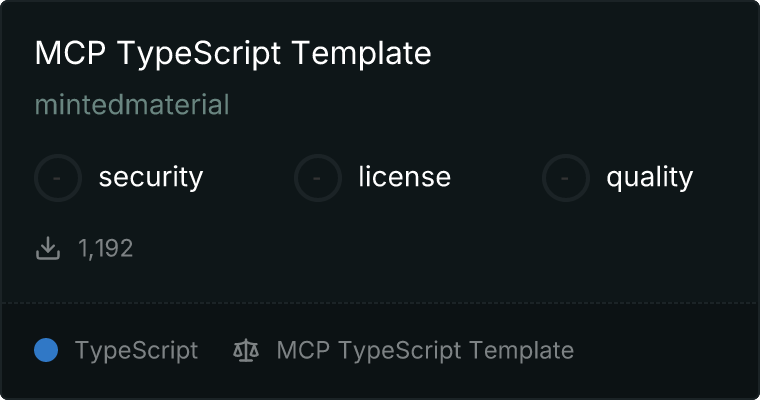Click the quality status circle badge
This screenshot has height=400, width=760.
[566, 178]
